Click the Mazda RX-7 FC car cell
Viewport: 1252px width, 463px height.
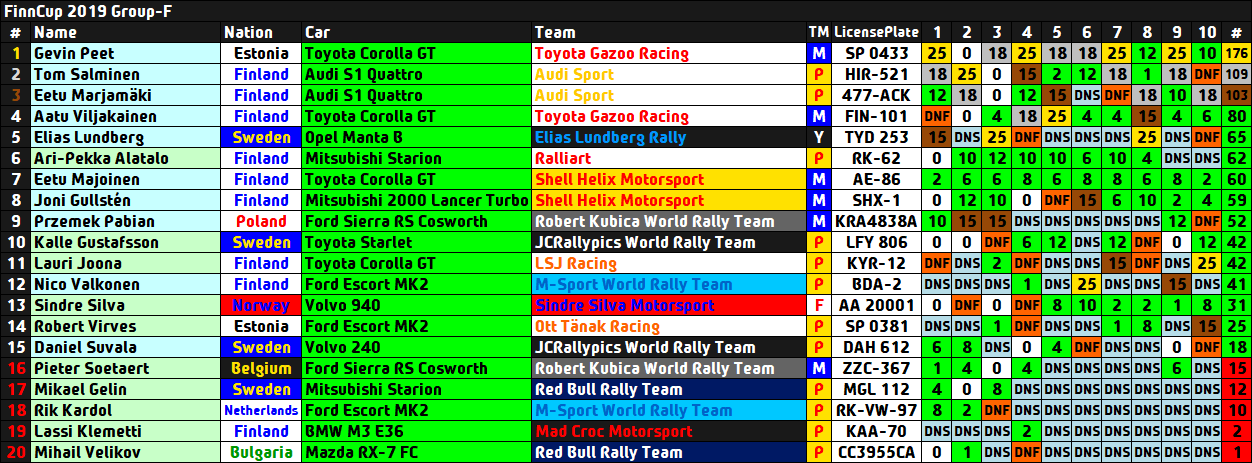416,452
